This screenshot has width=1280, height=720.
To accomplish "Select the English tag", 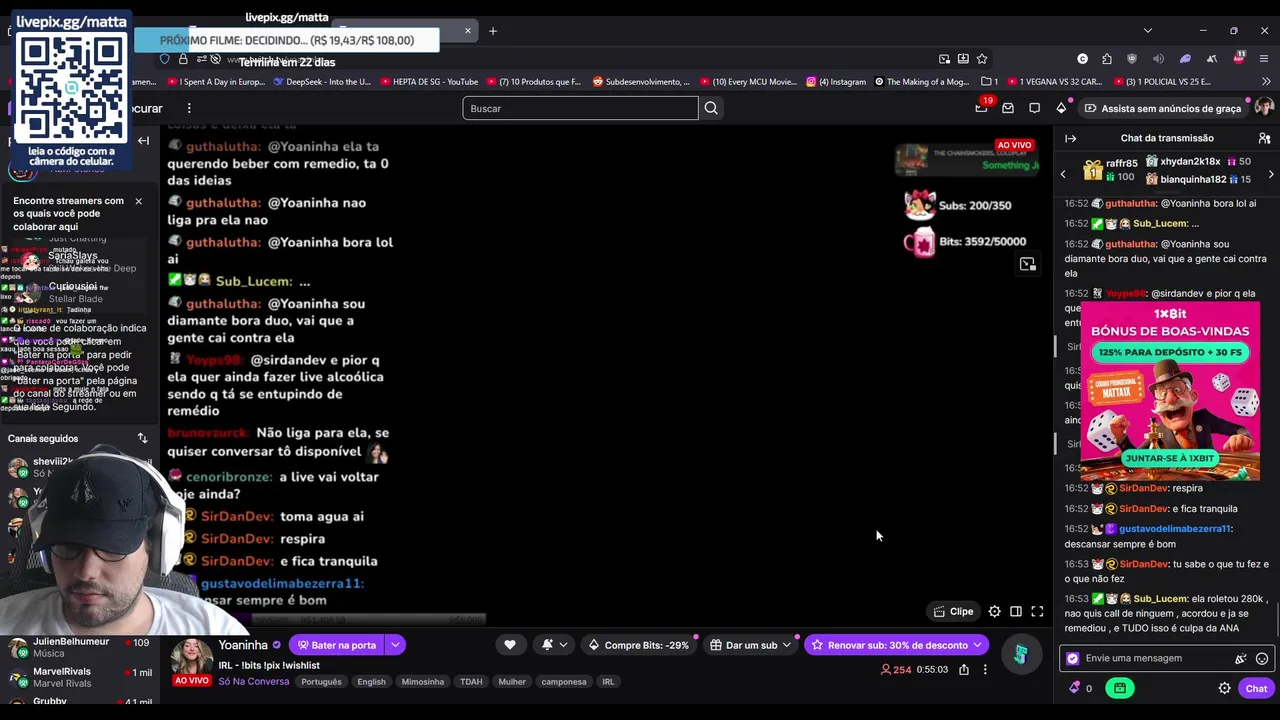I will click(371, 682).
